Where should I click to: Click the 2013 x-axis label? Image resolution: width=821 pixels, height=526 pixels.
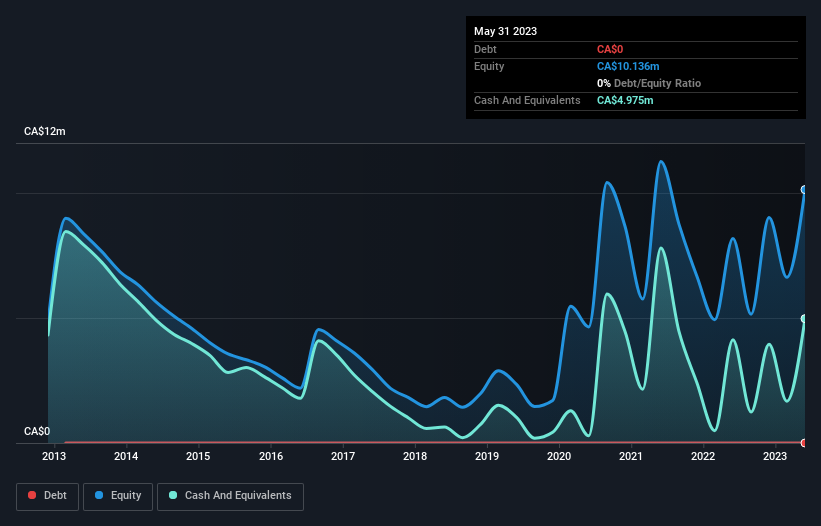[54, 456]
